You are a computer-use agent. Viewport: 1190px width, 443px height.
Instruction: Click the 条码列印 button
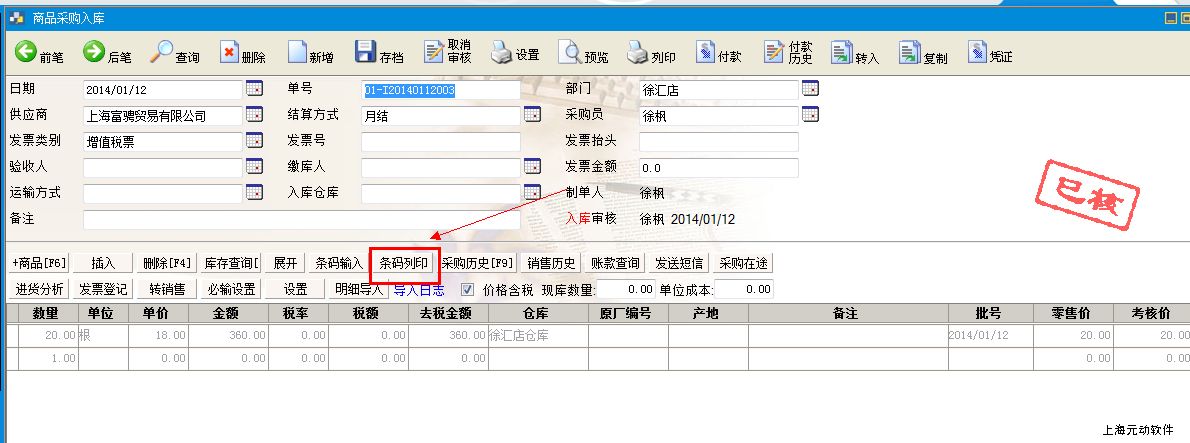tap(404, 264)
